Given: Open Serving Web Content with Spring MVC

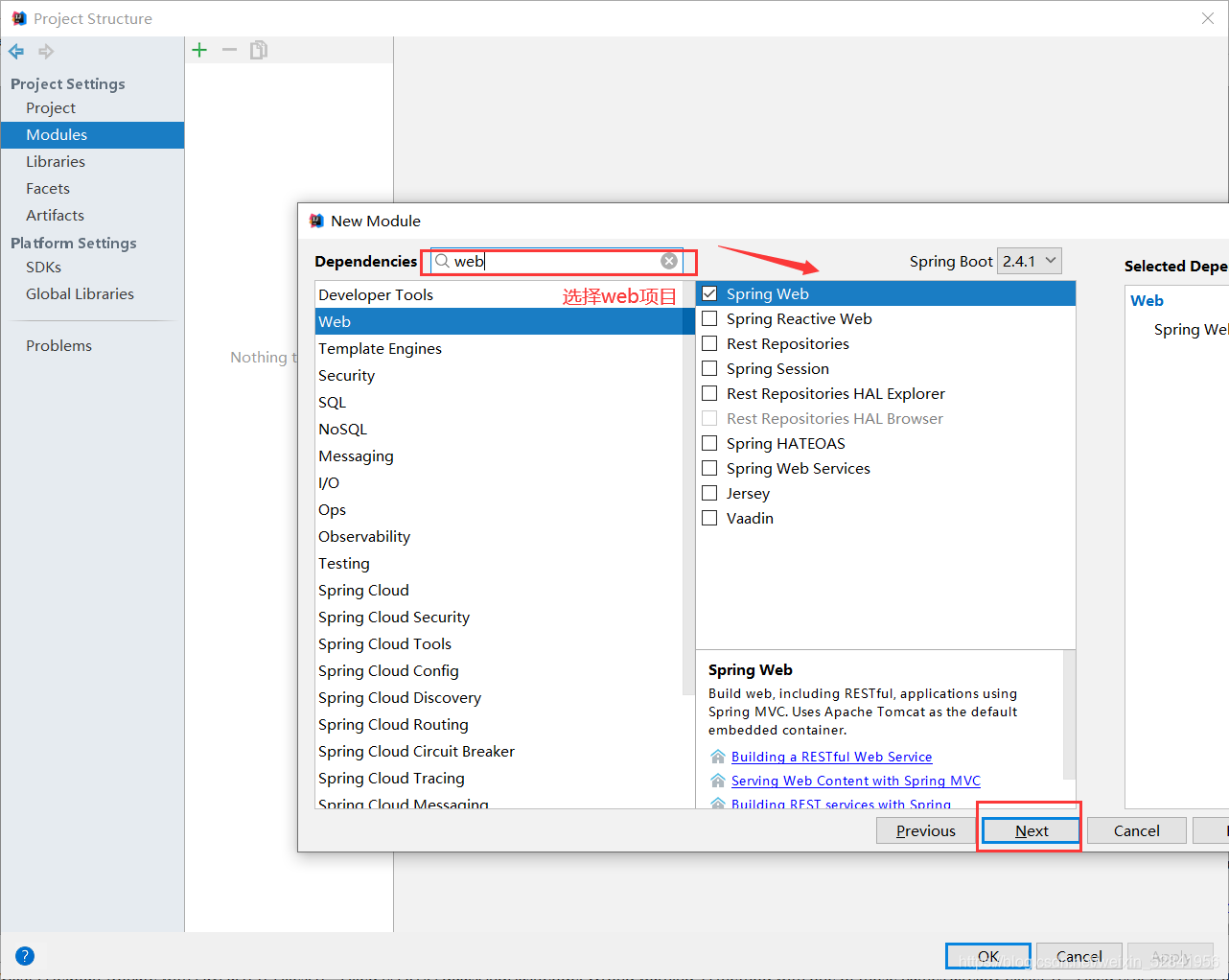Looking at the screenshot, I should [856, 781].
